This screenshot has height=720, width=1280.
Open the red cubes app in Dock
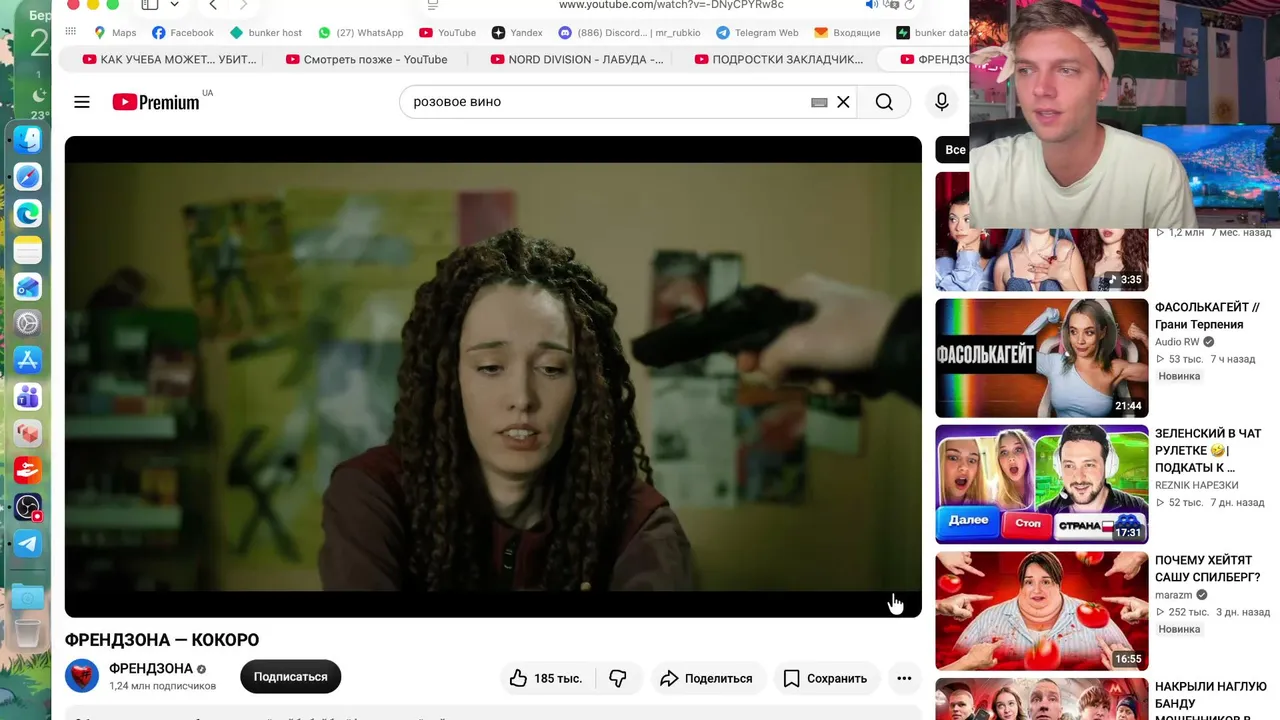point(28,434)
